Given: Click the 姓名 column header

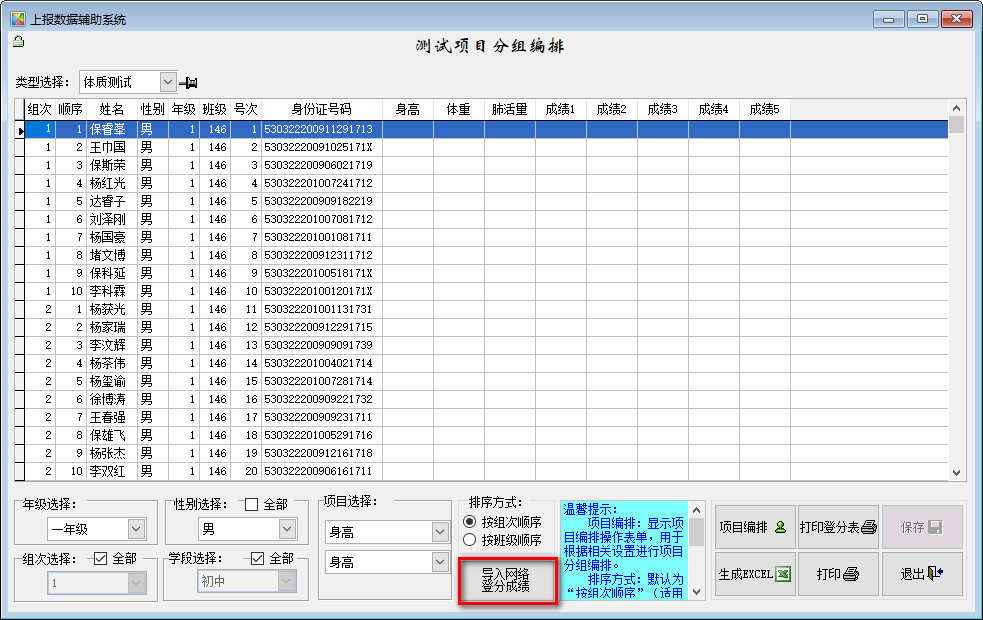Looking at the screenshot, I should tap(111, 109).
